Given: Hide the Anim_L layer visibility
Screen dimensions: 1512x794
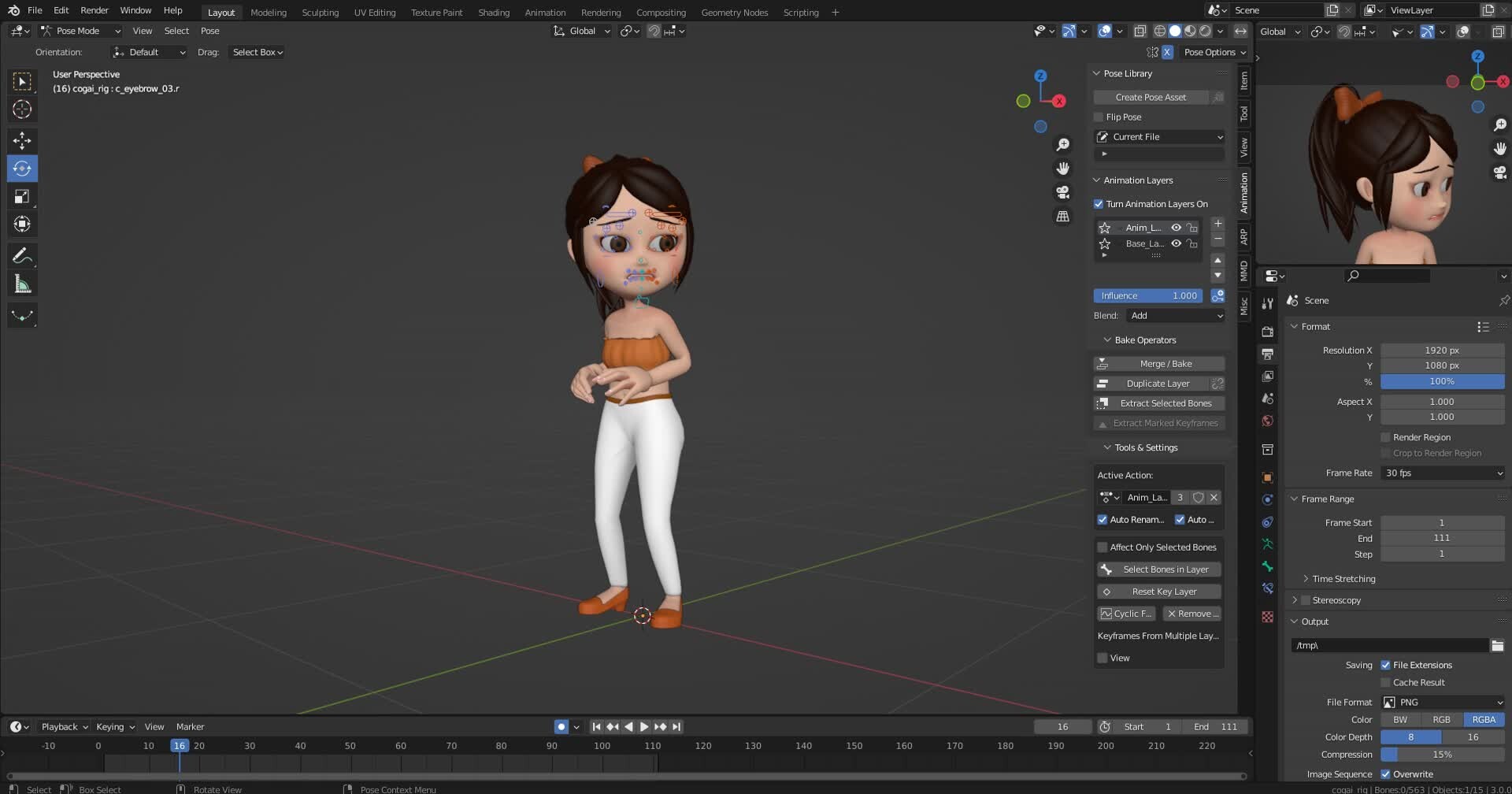Looking at the screenshot, I should (x=1176, y=227).
